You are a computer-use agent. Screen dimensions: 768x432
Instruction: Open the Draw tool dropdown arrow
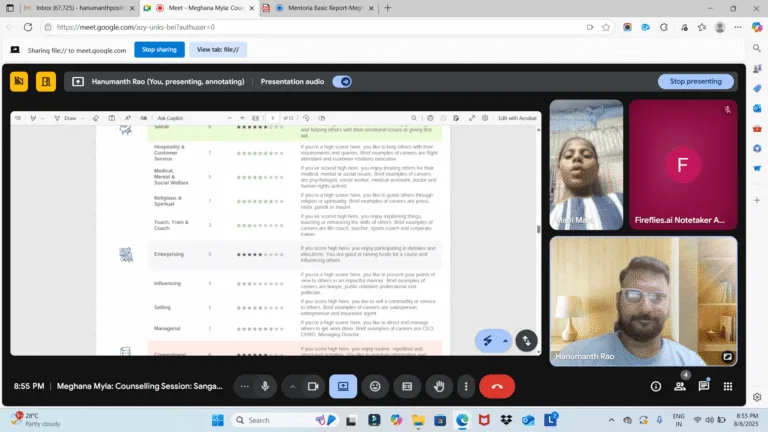pyautogui.click(x=83, y=118)
